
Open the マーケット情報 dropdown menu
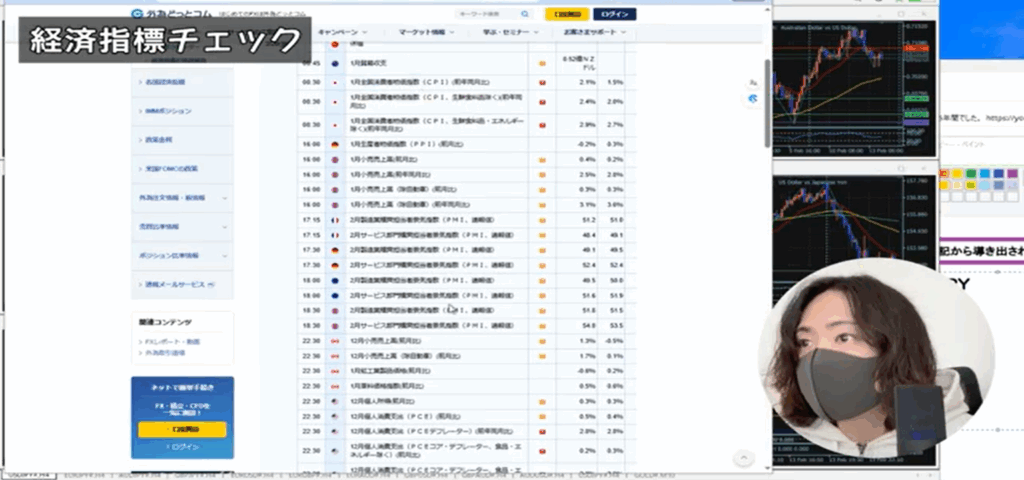pyautogui.click(x=425, y=32)
